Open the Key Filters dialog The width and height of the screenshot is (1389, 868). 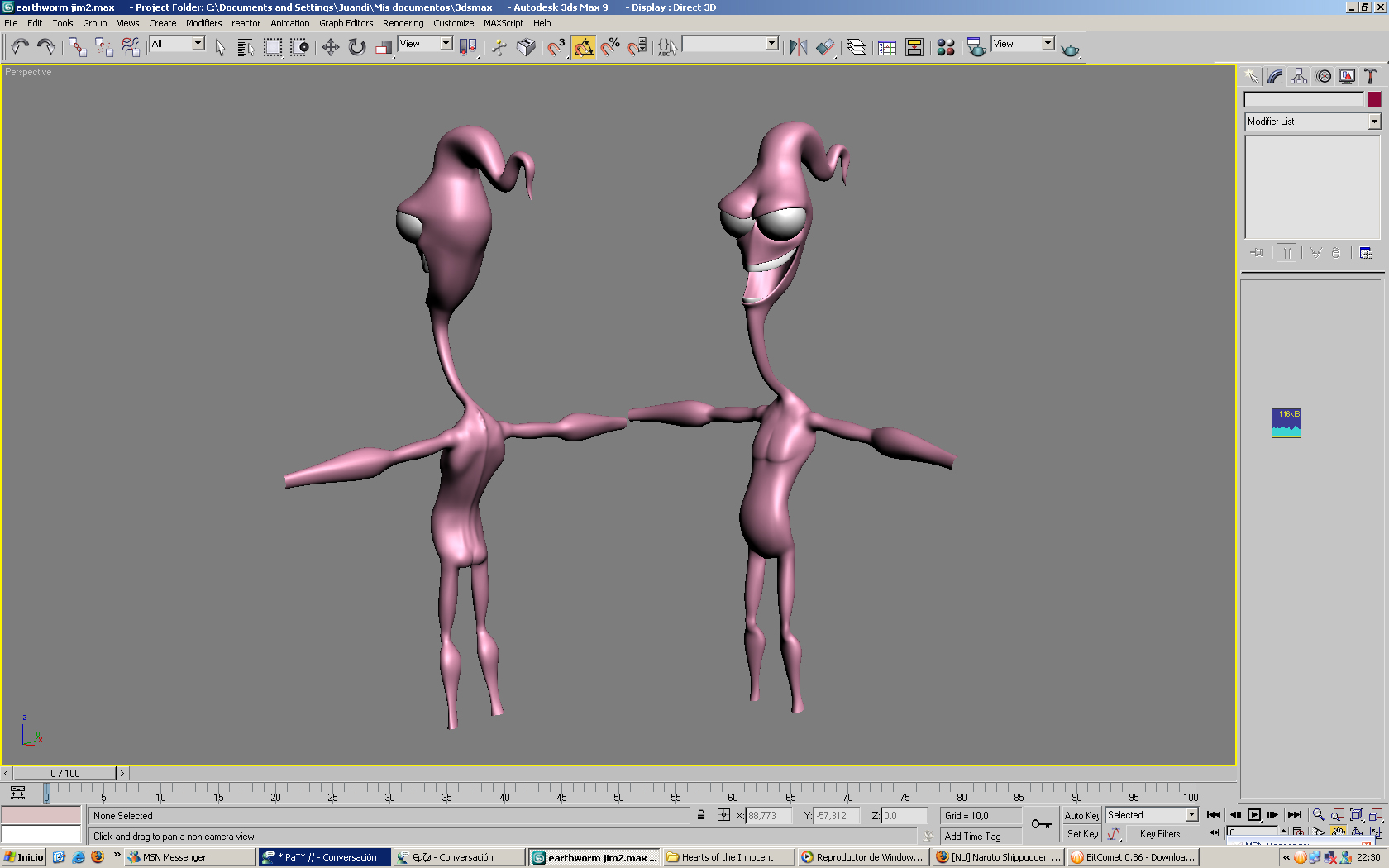[x=1163, y=834]
